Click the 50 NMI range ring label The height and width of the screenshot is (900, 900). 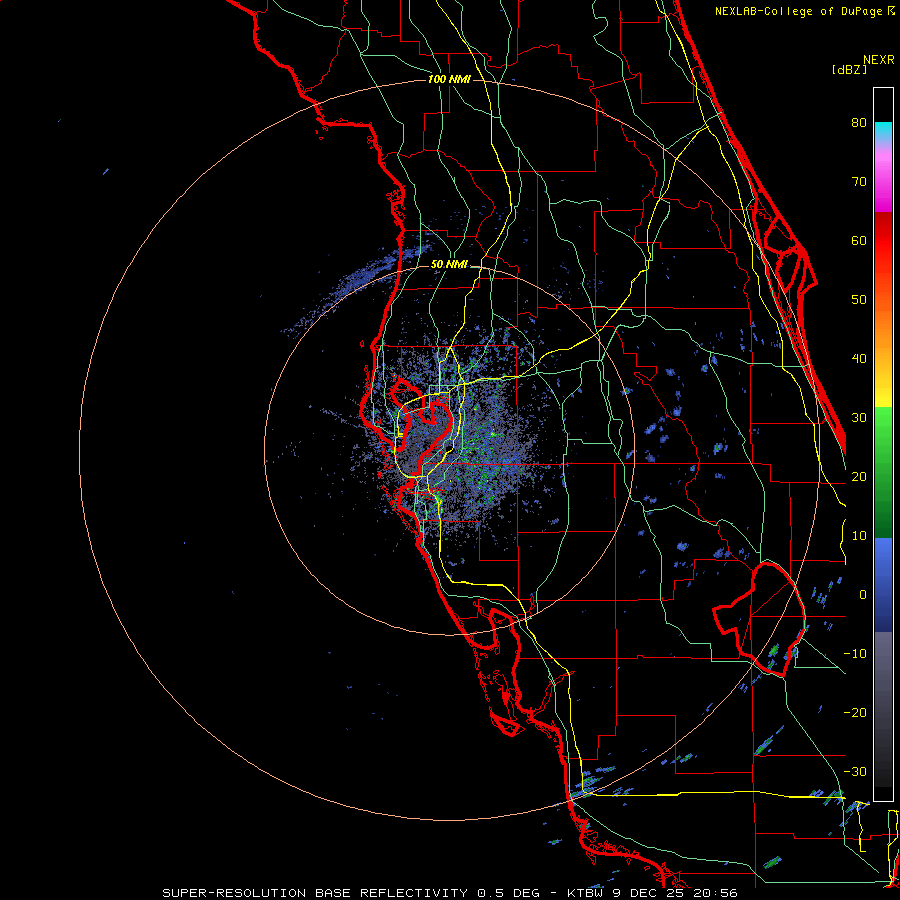click(449, 264)
